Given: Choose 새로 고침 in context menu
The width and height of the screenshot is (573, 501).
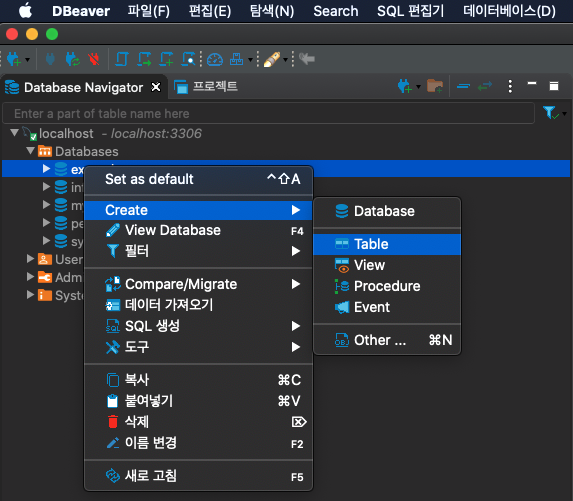Looking at the screenshot, I should pos(198,476).
